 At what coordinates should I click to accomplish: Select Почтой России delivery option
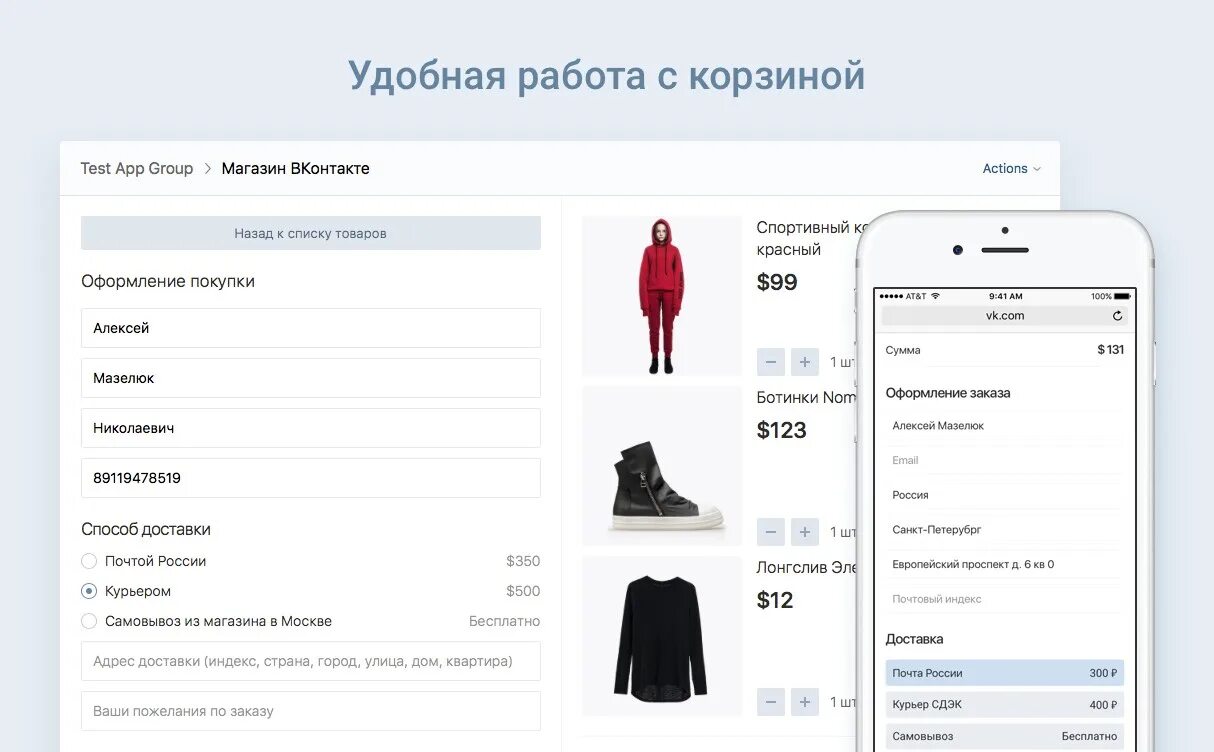pos(89,561)
